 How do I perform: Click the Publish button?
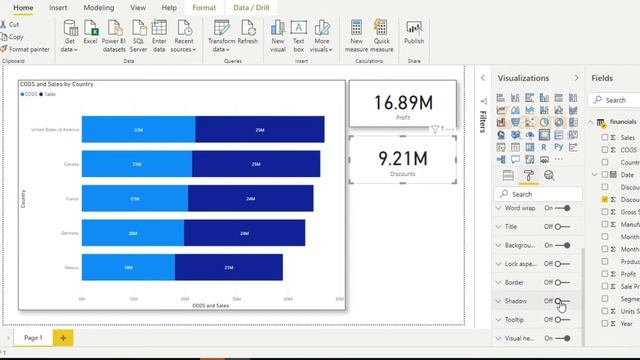414,33
